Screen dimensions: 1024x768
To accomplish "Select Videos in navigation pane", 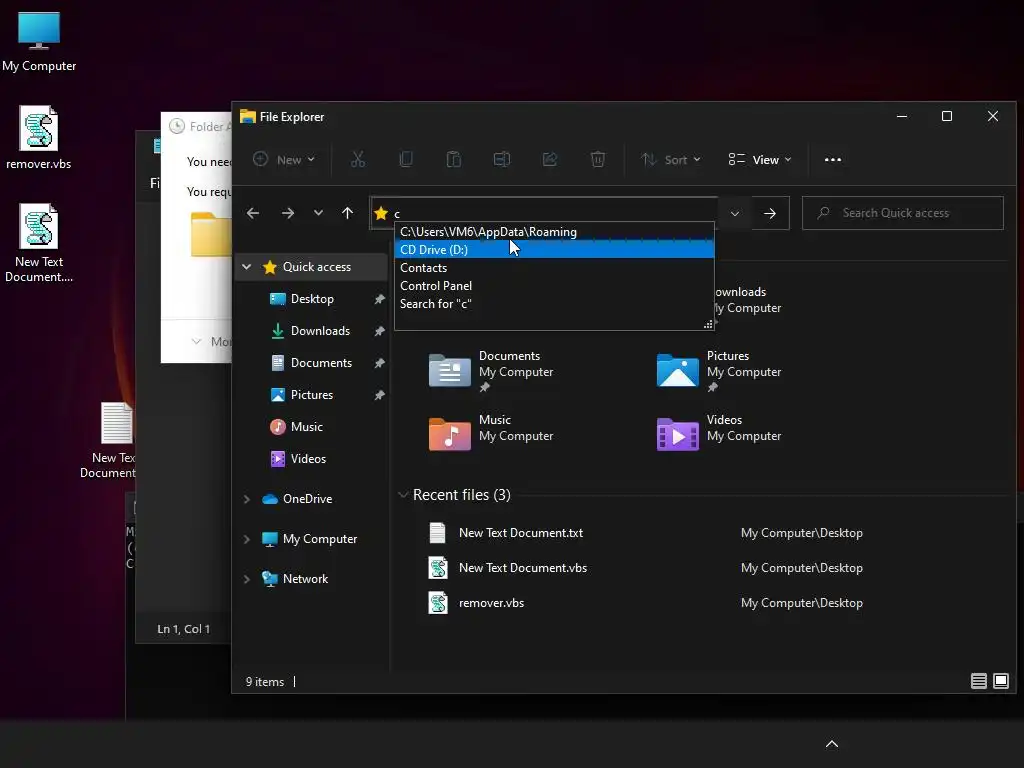I will pyautogui.click(x=308, y=459).
